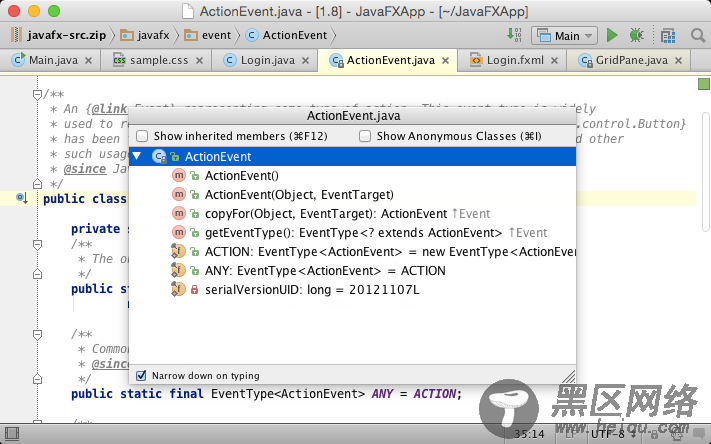Toggle fold marker above public static final ANY

37,379
